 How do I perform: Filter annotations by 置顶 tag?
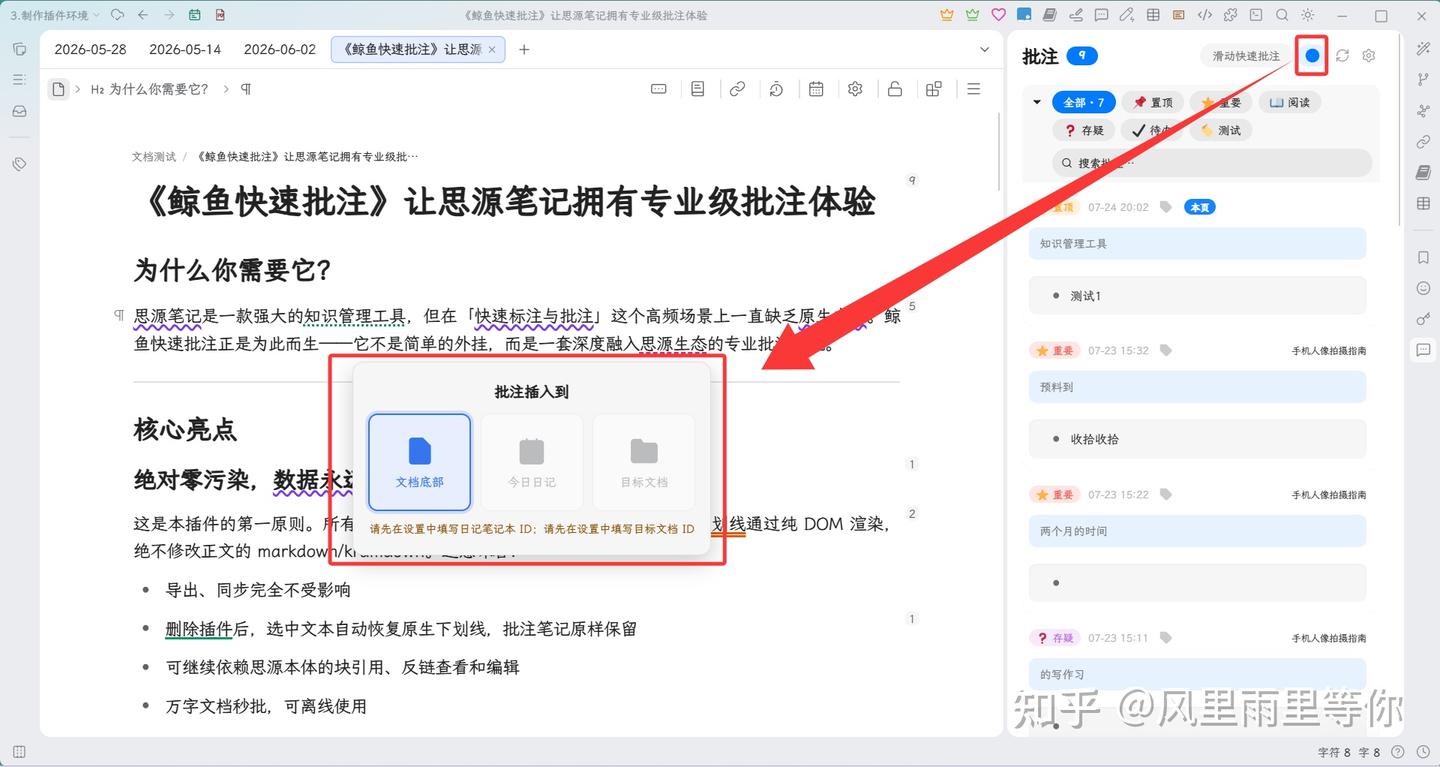pos(1153,102)
